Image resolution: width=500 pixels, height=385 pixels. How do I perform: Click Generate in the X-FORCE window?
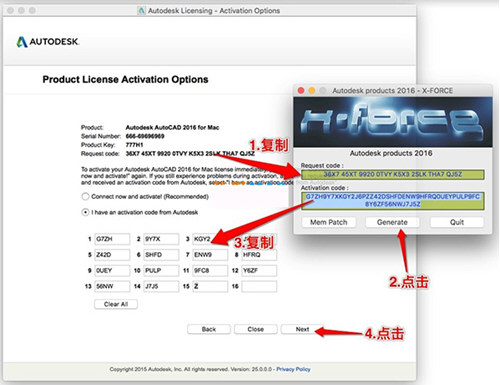point(392,222)
